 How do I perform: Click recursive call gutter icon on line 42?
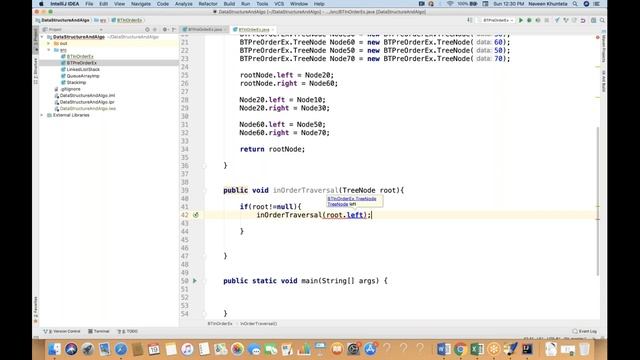[196, 215]
